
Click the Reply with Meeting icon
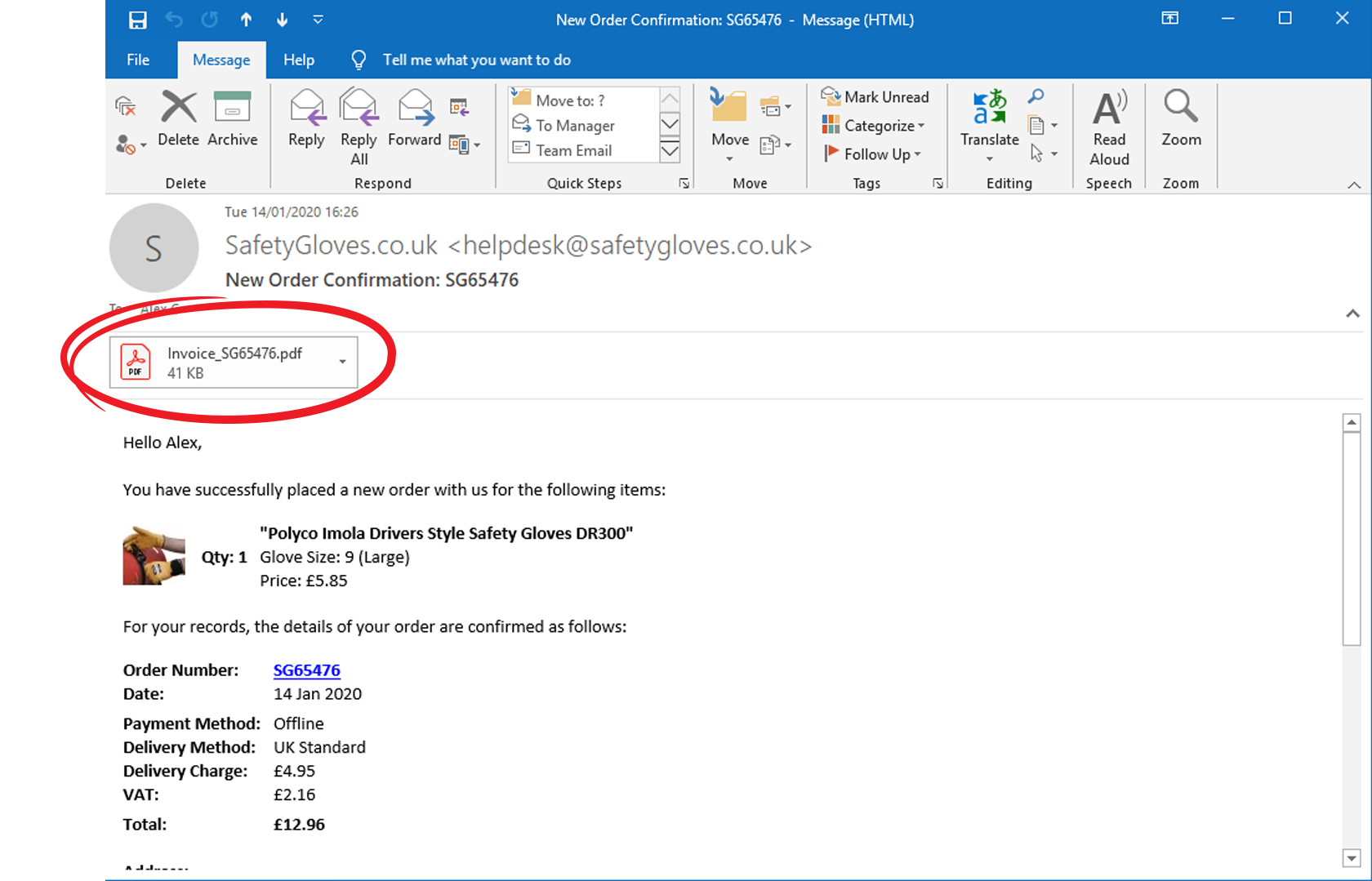[459, 106]
